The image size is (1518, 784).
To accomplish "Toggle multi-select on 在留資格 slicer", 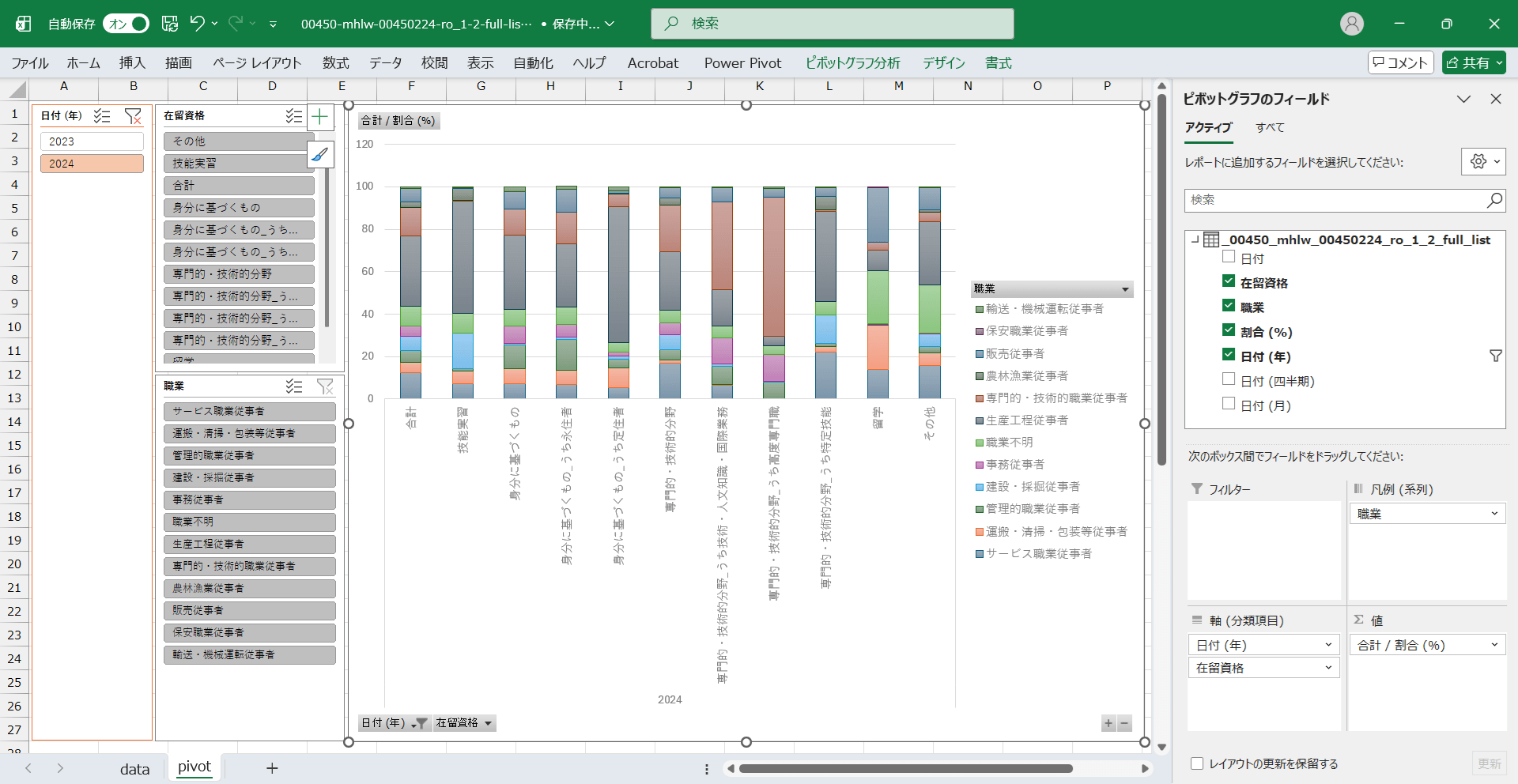I will 293,116.
